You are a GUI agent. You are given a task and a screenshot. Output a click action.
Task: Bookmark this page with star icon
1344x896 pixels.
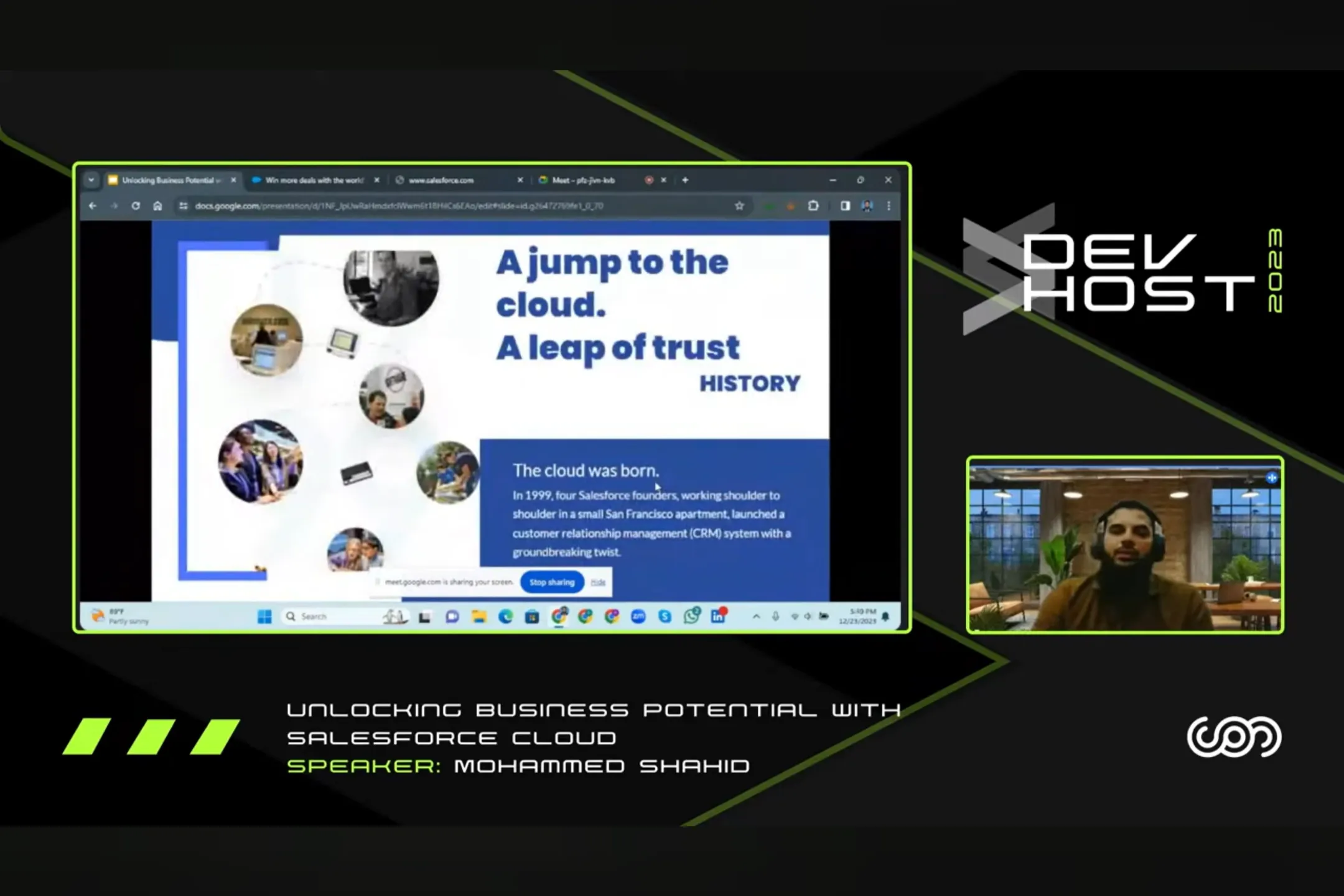(x=739, y=206)
